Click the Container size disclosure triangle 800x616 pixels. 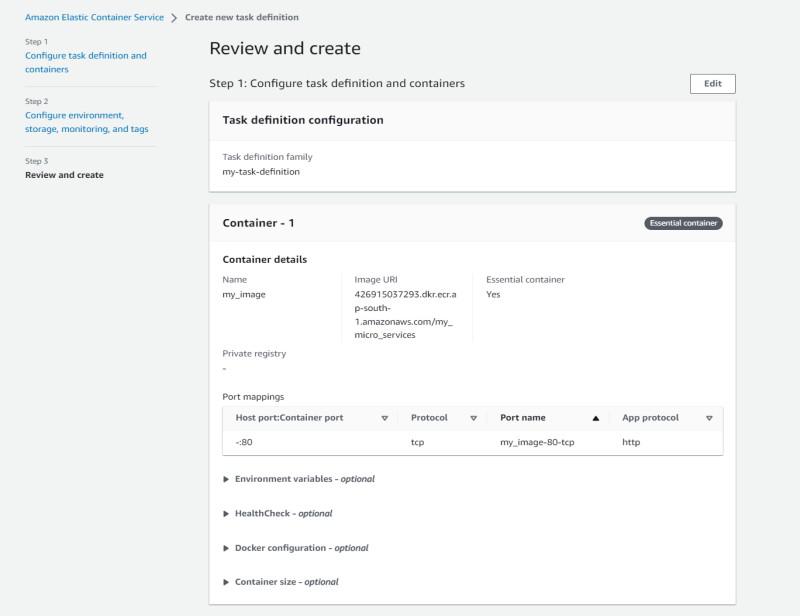tap(226, 582)
